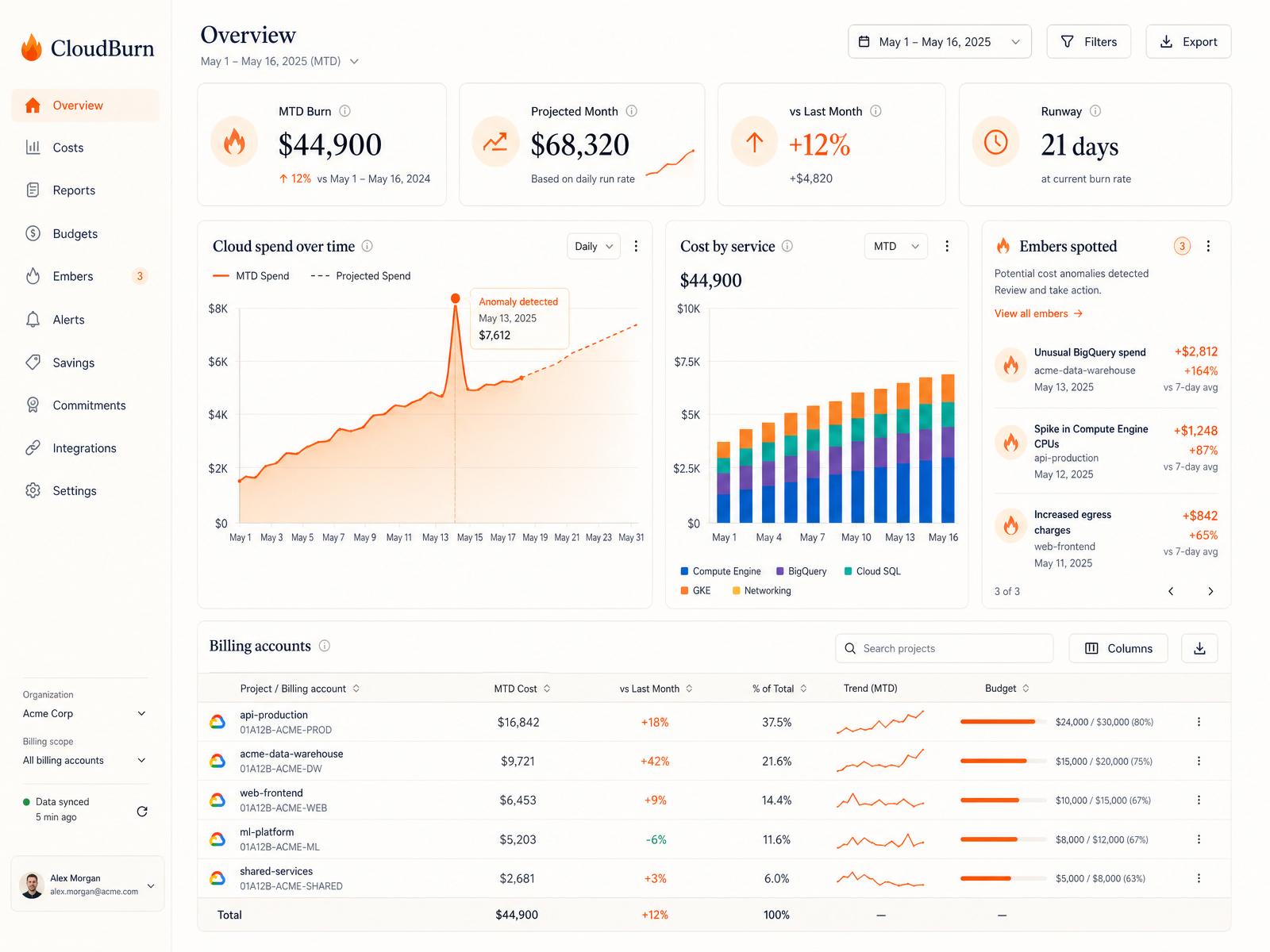Open the Daily granularity dropdown
Viewport: 1270px width, 952px height.
[x=594, y=246]
